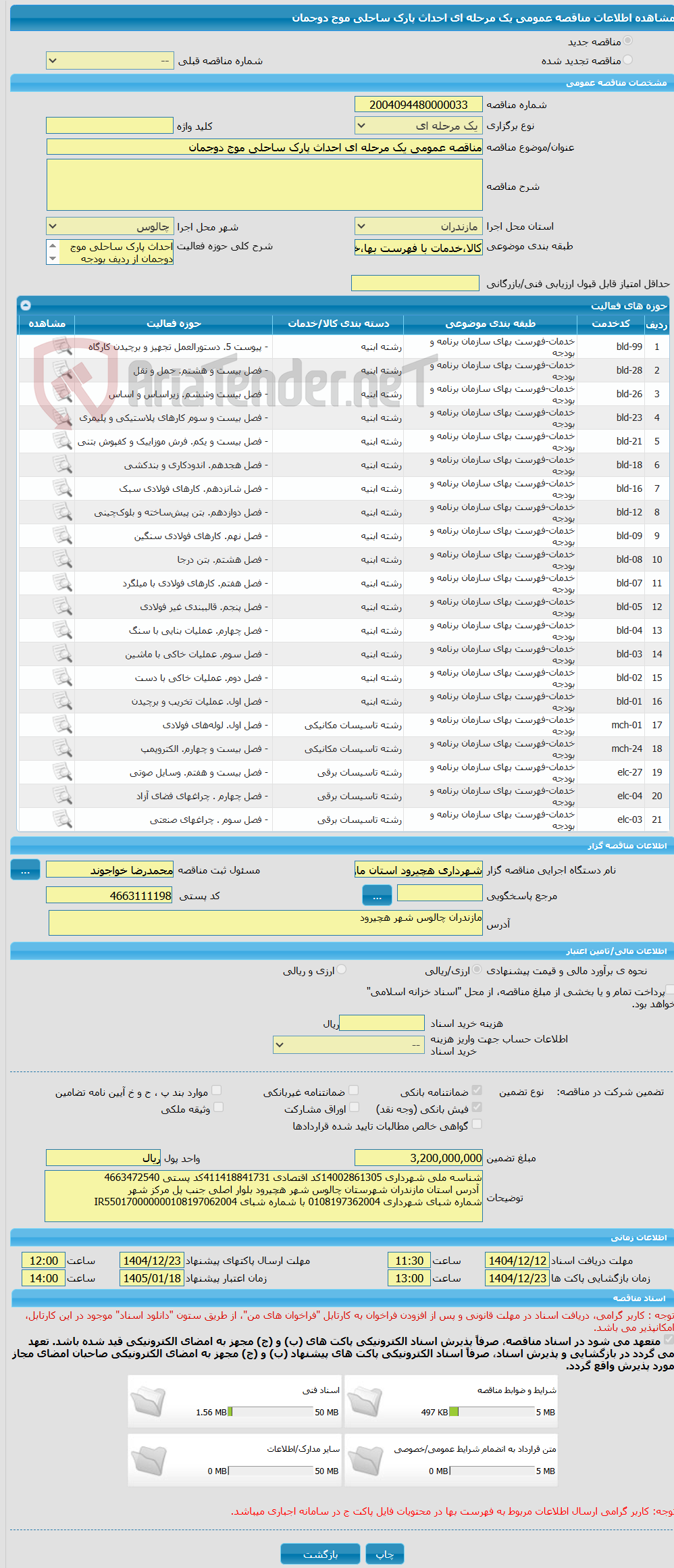This screenshot has height=1568, width=674.
Task: Toggle the فیش بانکی (وجه نقد) checkbox
Action: [x=477, y=1107]
